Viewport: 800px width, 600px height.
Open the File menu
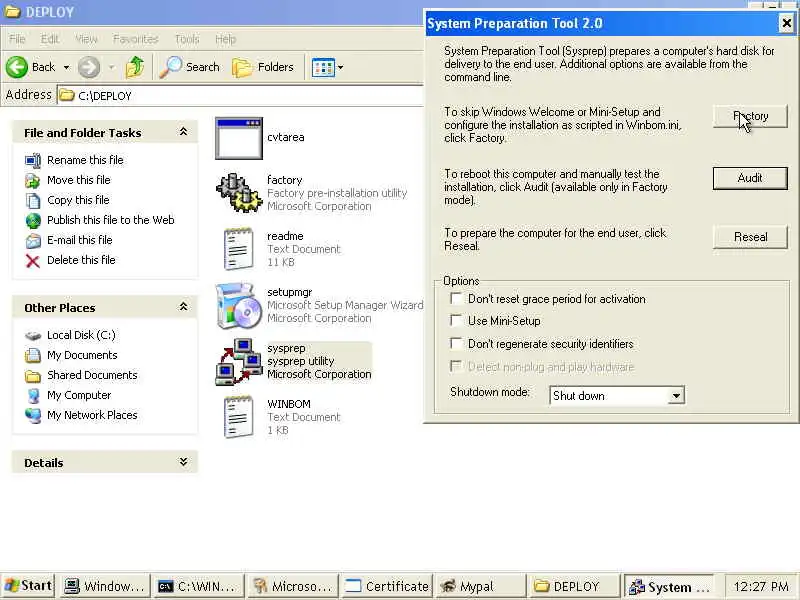17,39
